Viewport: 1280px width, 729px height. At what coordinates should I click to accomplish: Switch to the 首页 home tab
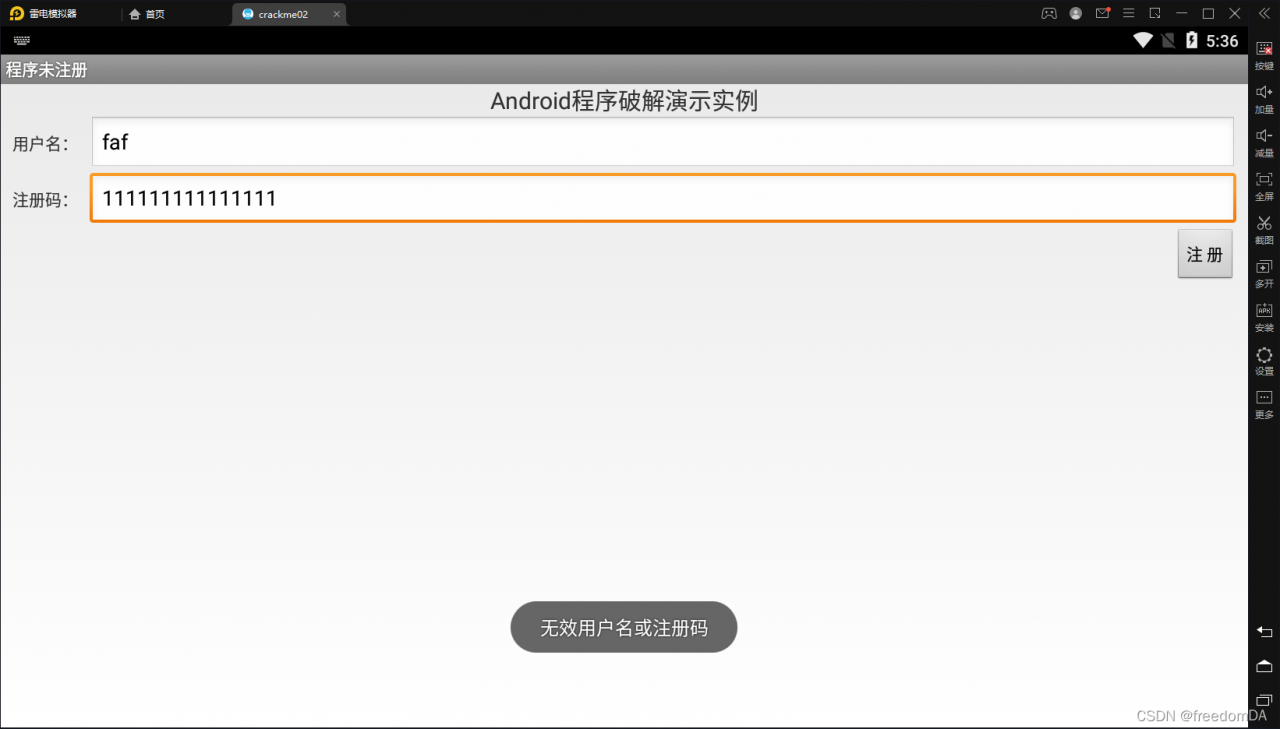coord(147,14)
